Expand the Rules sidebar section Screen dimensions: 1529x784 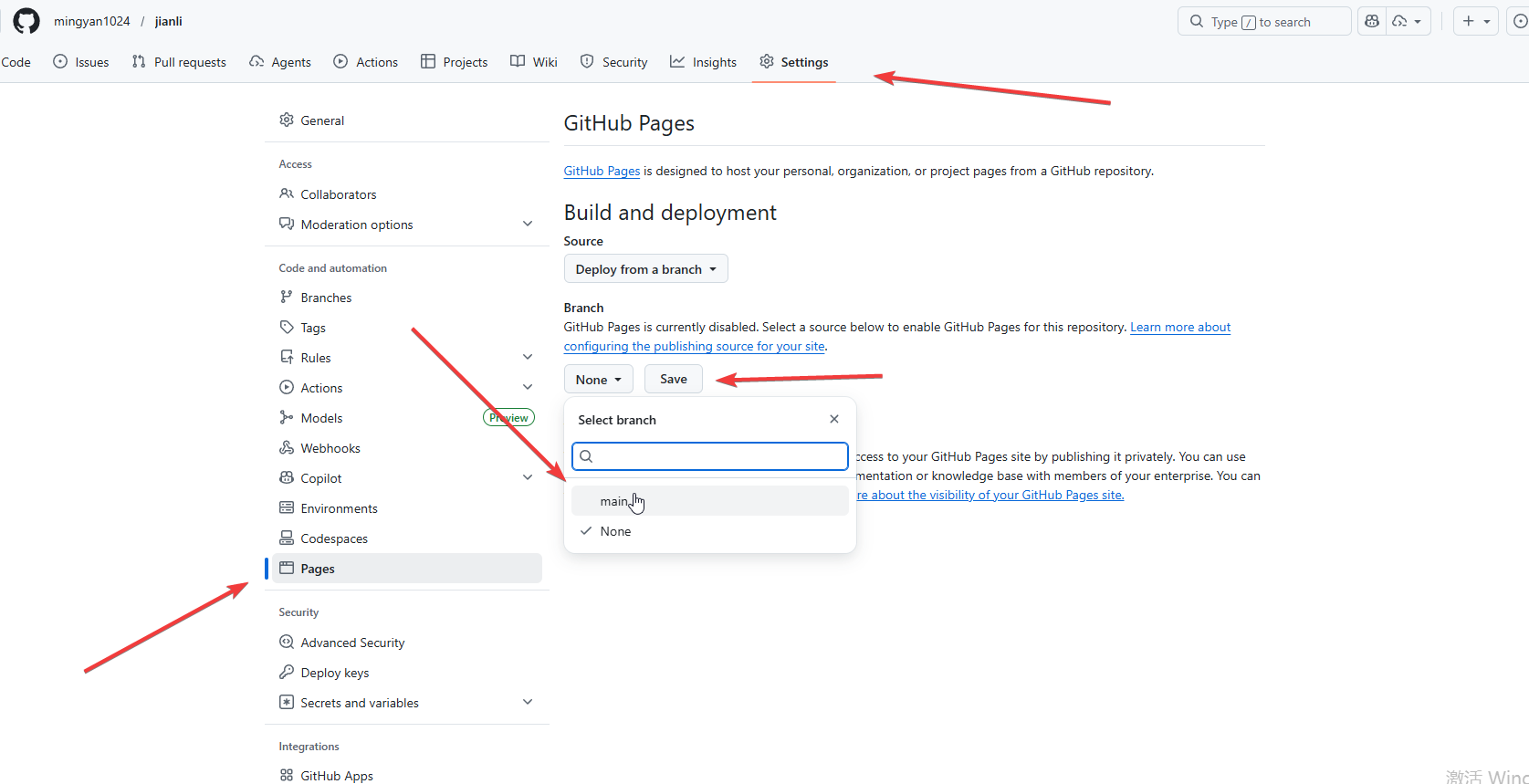coord(527,358)
